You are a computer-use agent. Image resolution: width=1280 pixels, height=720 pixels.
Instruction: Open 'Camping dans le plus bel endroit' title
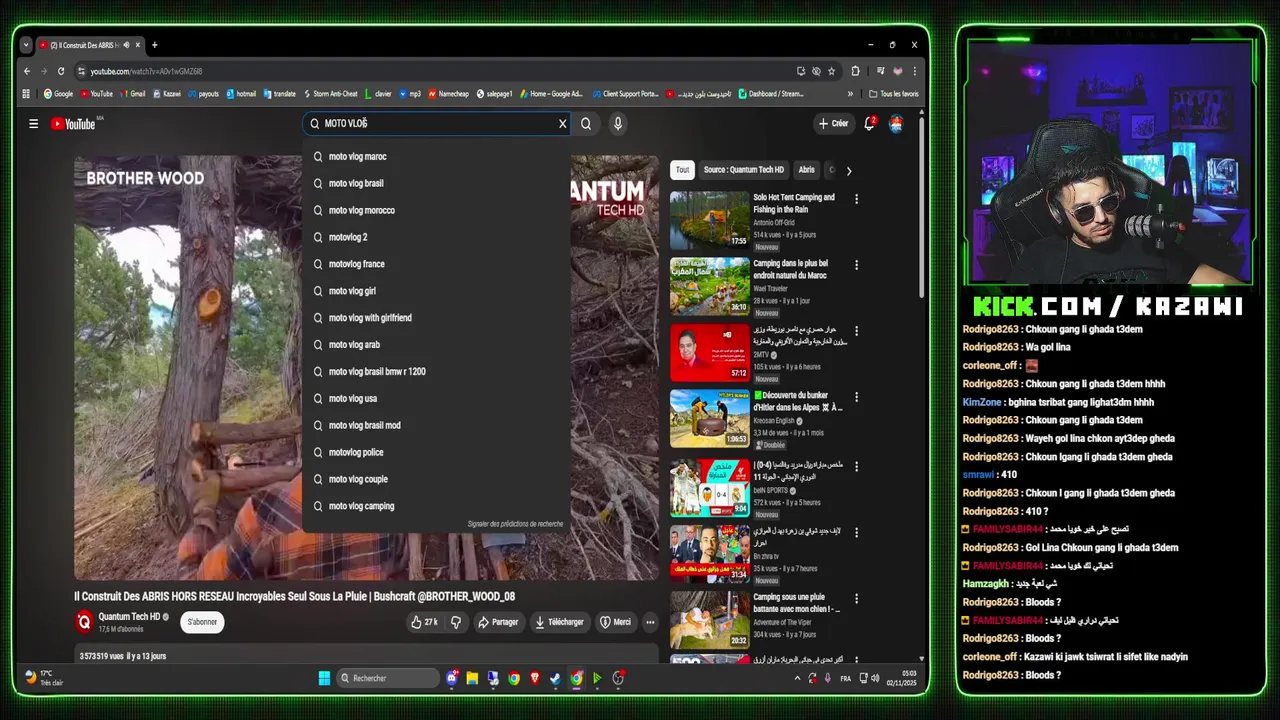791,269
